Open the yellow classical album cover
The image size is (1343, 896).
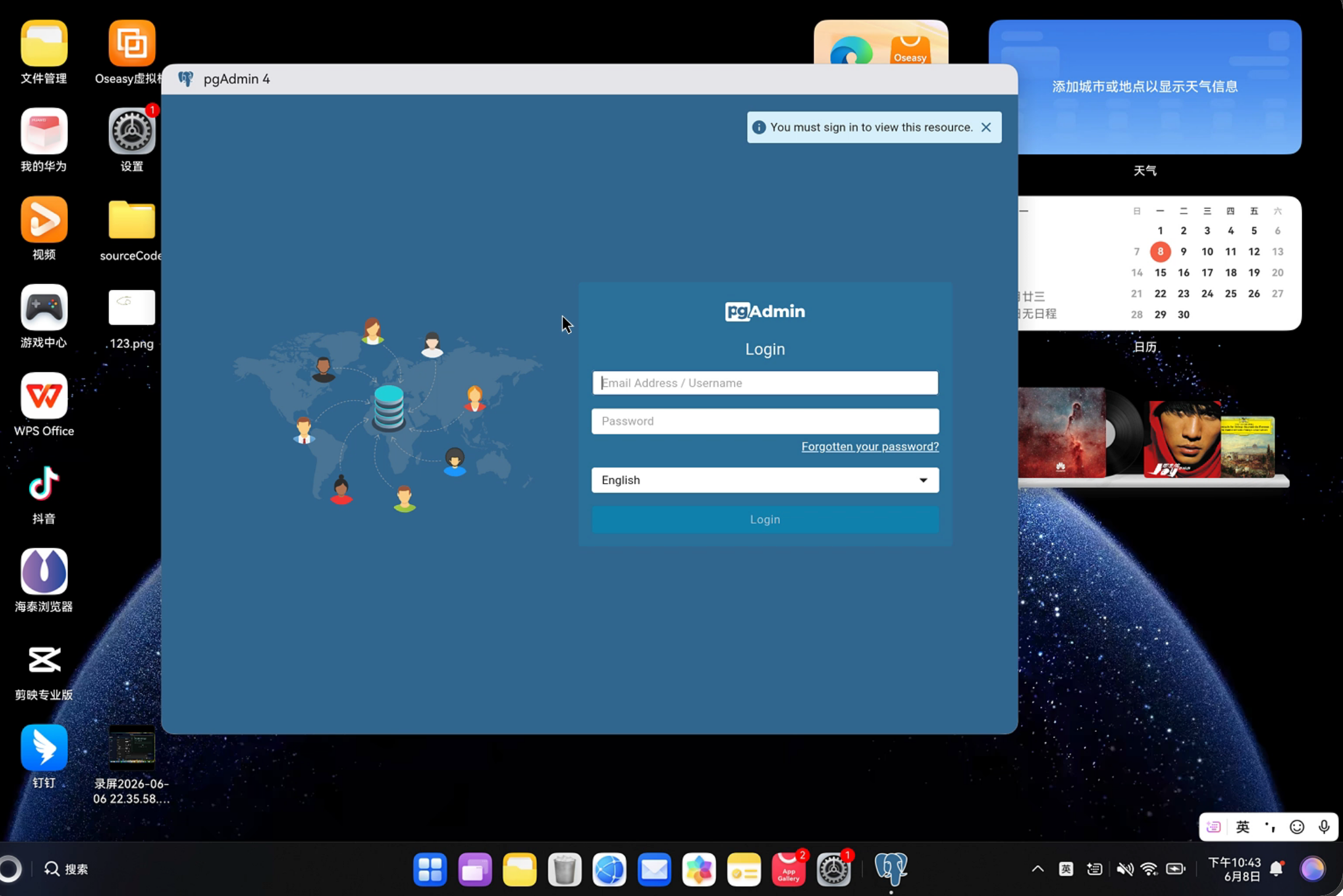coord(1248,447)
